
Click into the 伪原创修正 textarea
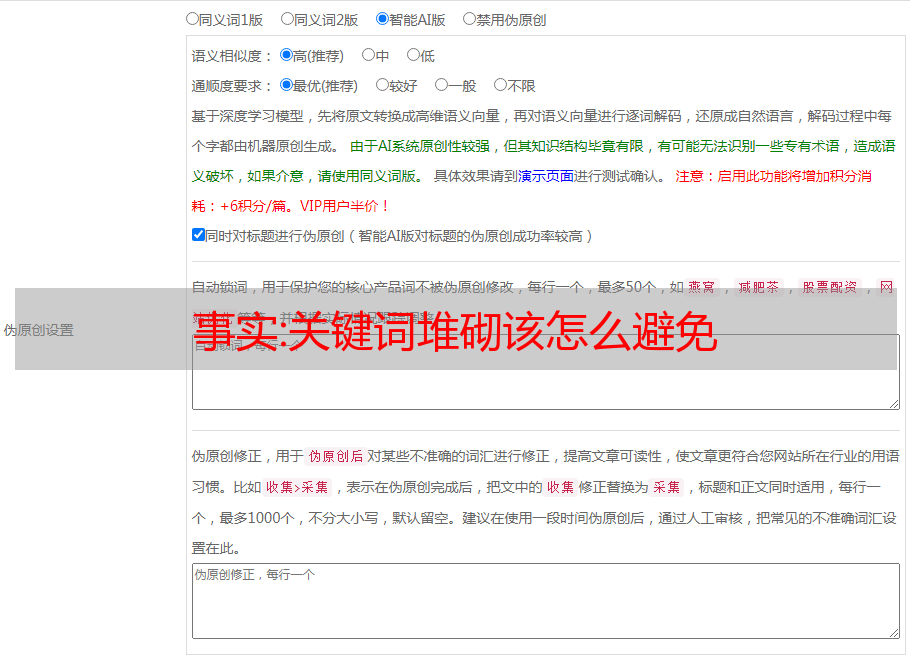click(546, 601)
